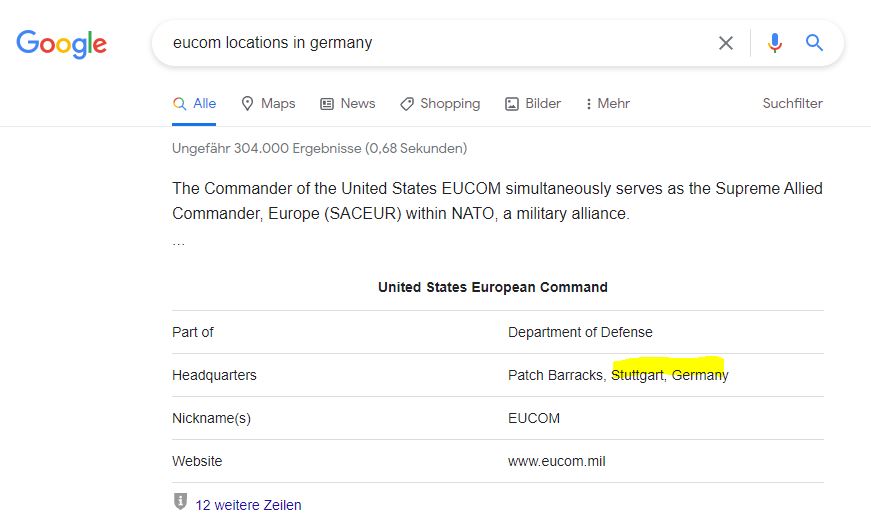
Task: Open the Mehr three-dot menu
Action: [x=607, y=103]
